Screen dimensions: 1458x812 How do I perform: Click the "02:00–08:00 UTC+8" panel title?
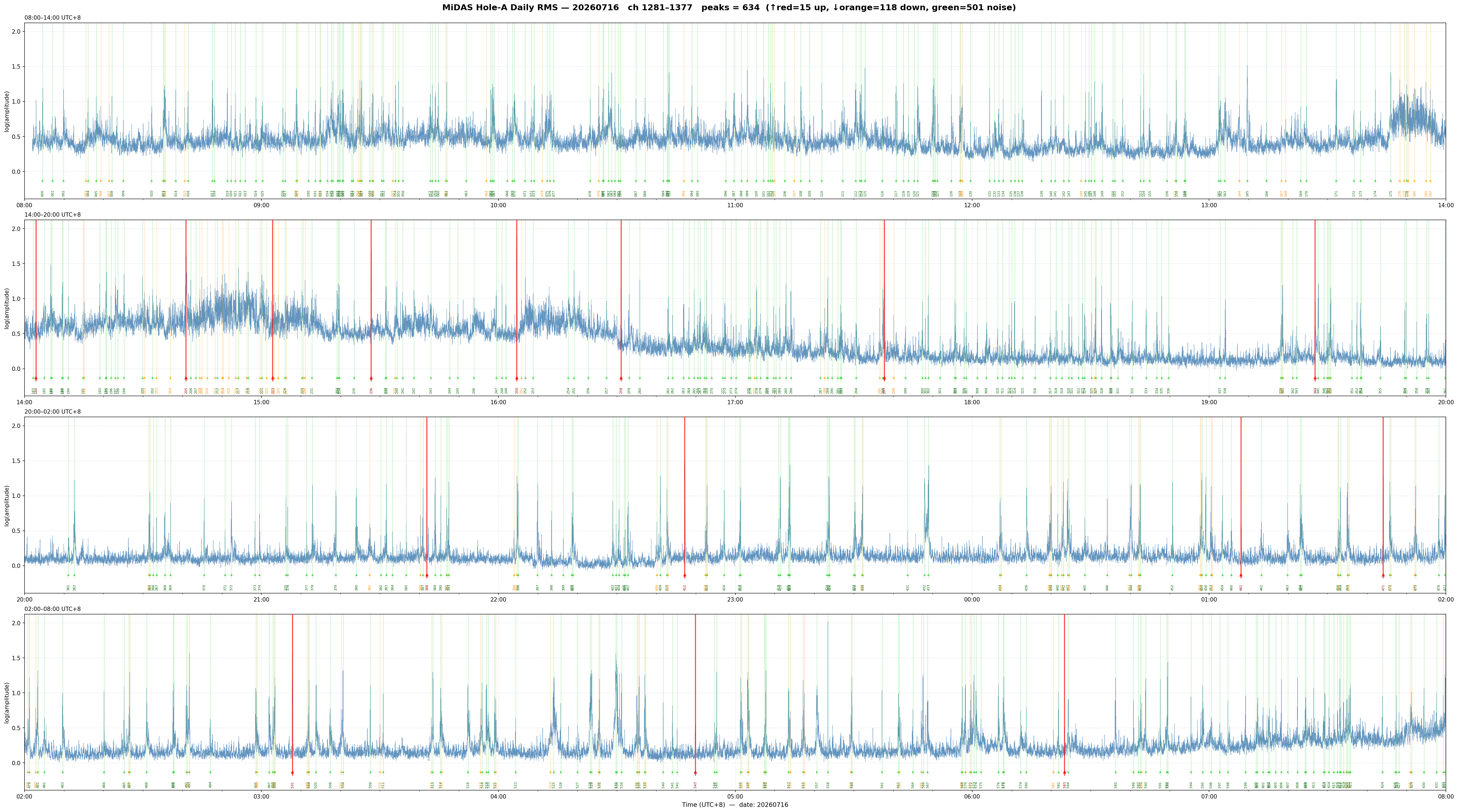click(53, 609)
